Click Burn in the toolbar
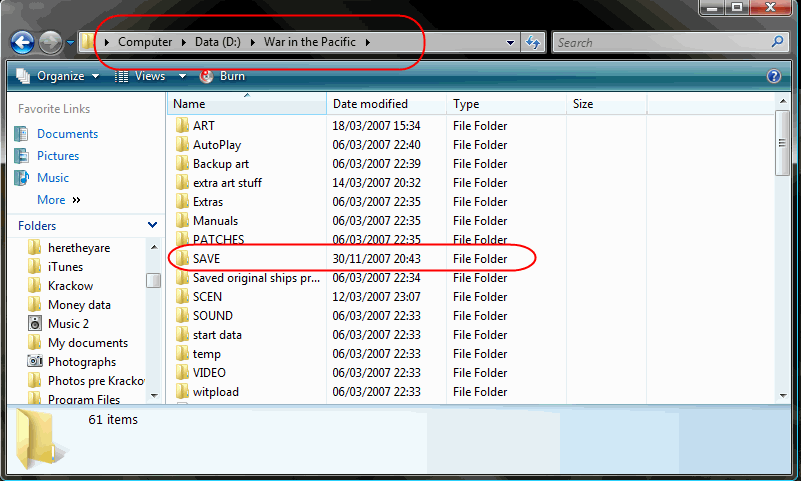Viewport: 801px width, 481px height. tap(223, 76)
